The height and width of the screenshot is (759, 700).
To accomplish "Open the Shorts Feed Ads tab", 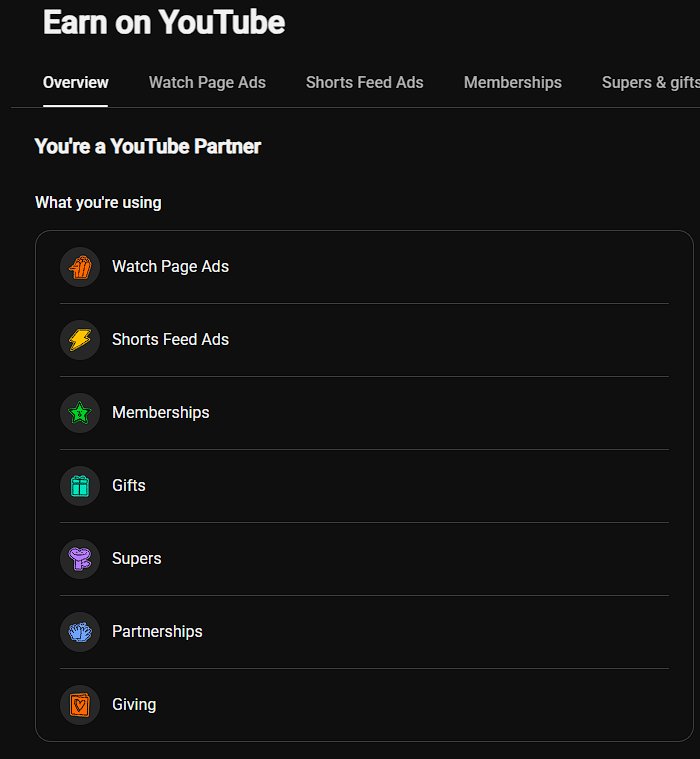I will pos(365,83).
